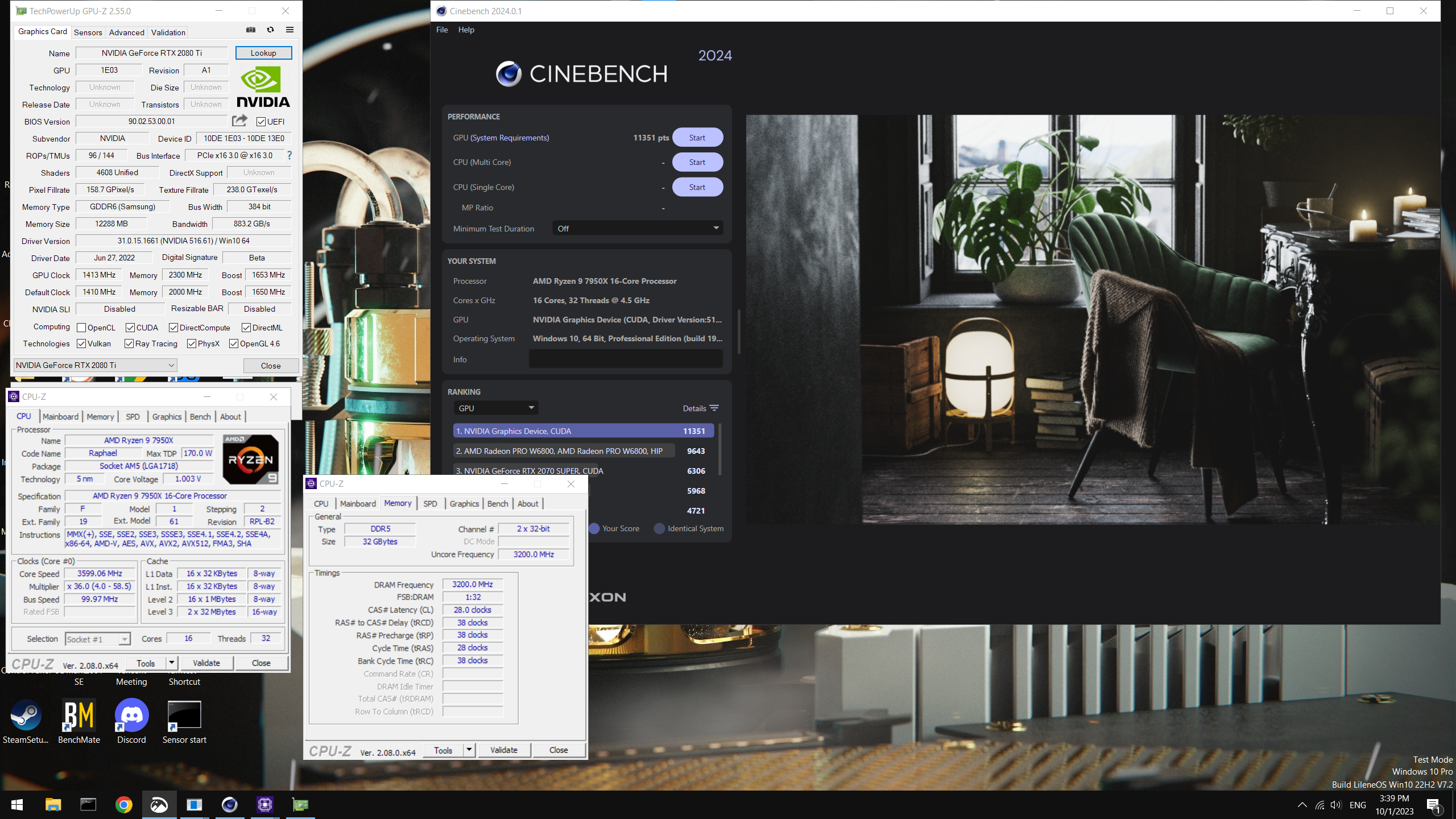Open the Windows Start menu
This screenshot has width=1456, height=819.
(x=17, y=805)
